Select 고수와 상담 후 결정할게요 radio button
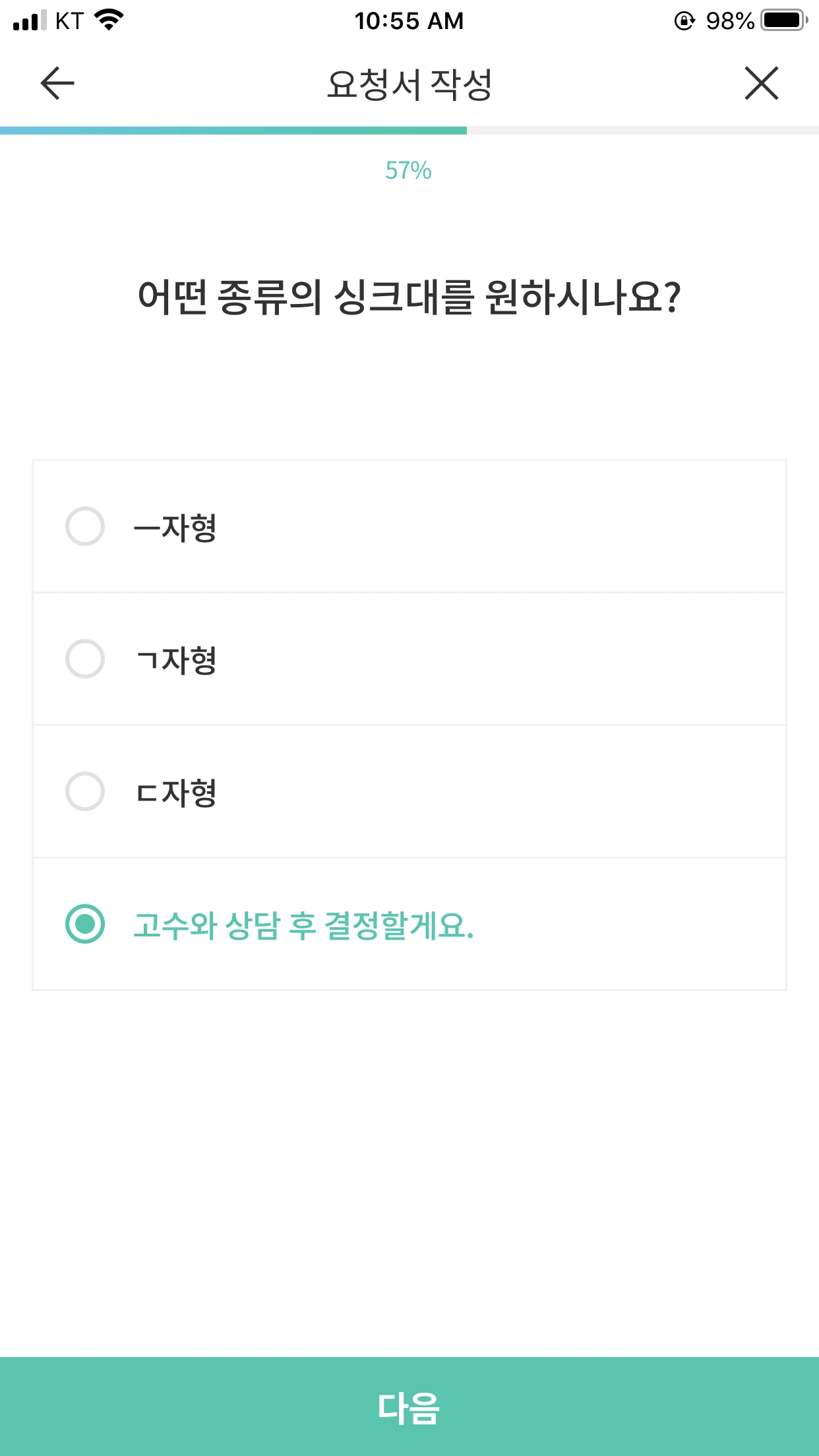819x1456 pixels. 85,924
